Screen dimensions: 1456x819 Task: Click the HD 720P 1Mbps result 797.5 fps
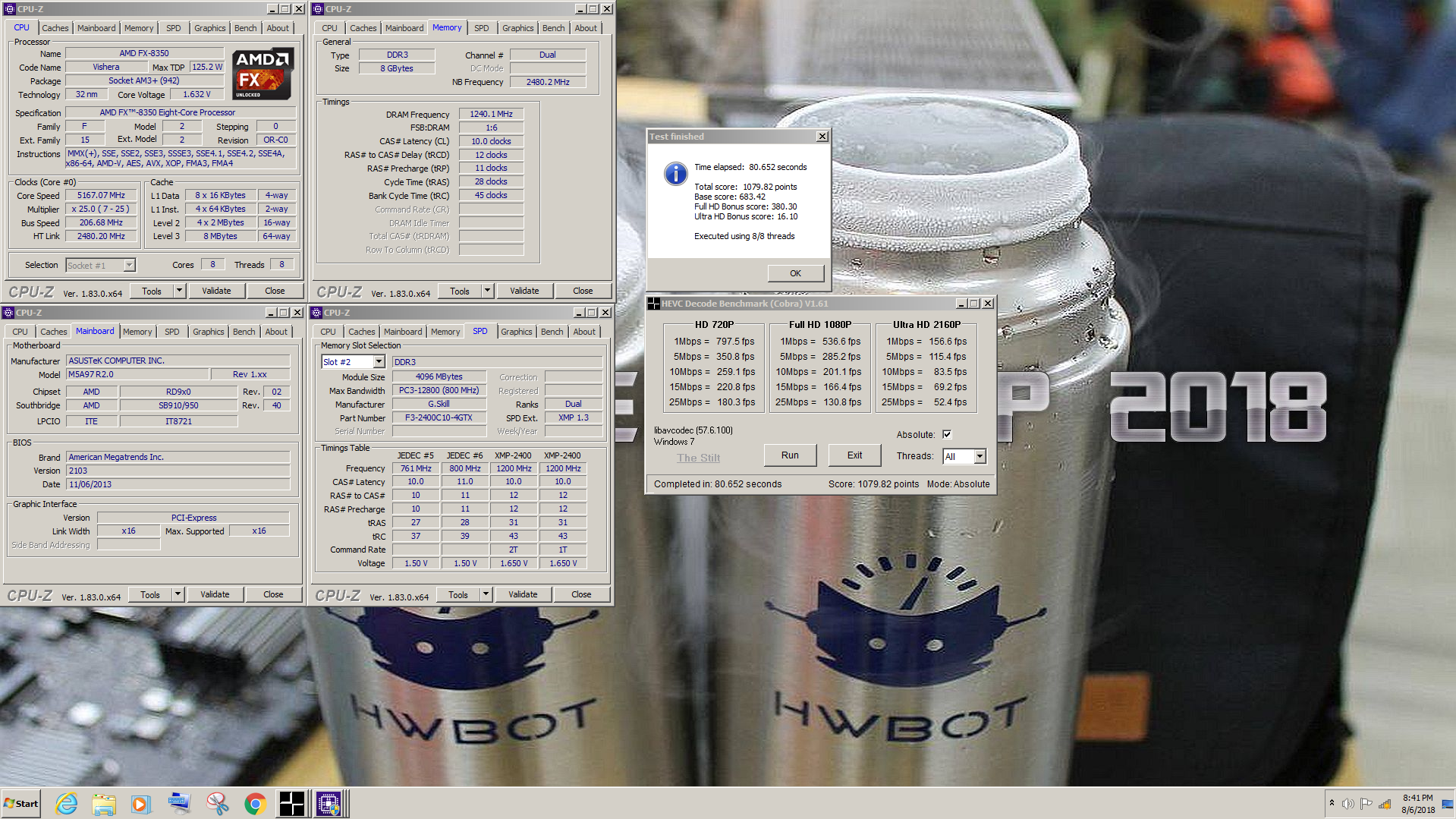click(735, 342)
